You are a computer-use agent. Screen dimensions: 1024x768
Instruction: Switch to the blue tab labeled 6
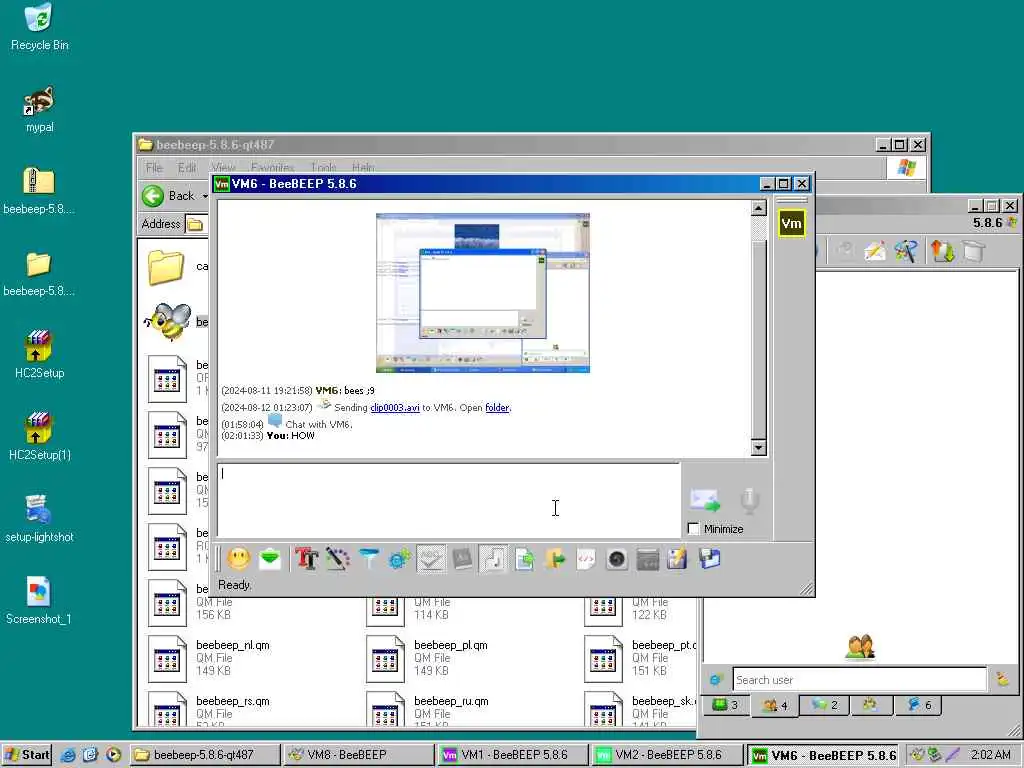(919, 705)
